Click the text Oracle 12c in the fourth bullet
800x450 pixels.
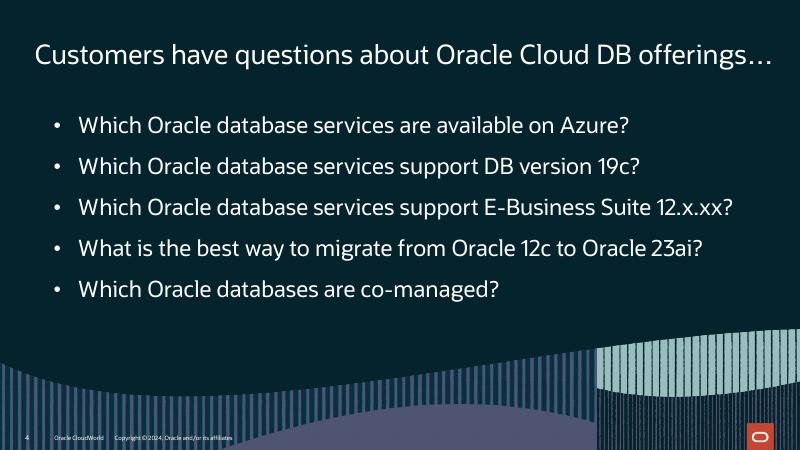click(520, 248)
